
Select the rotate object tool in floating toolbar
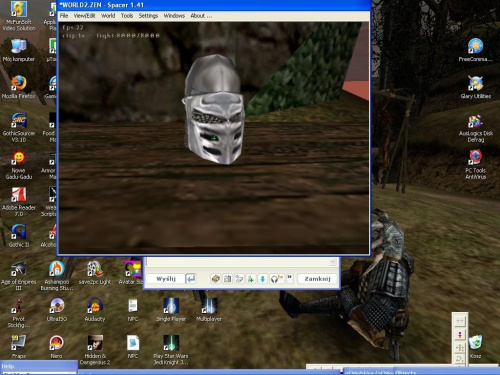(460, 359)
